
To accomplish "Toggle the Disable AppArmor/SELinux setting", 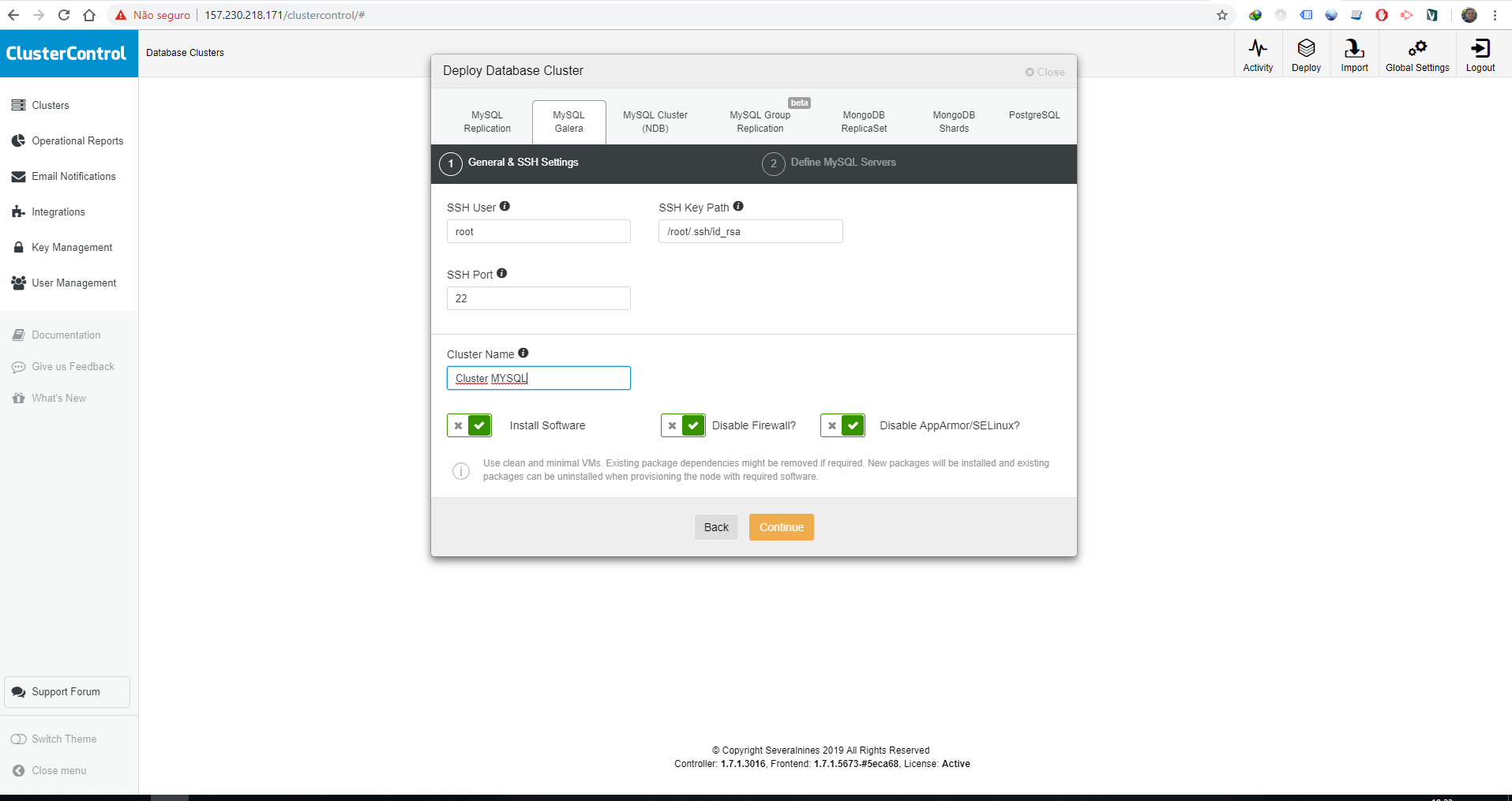I will [831, 425].
